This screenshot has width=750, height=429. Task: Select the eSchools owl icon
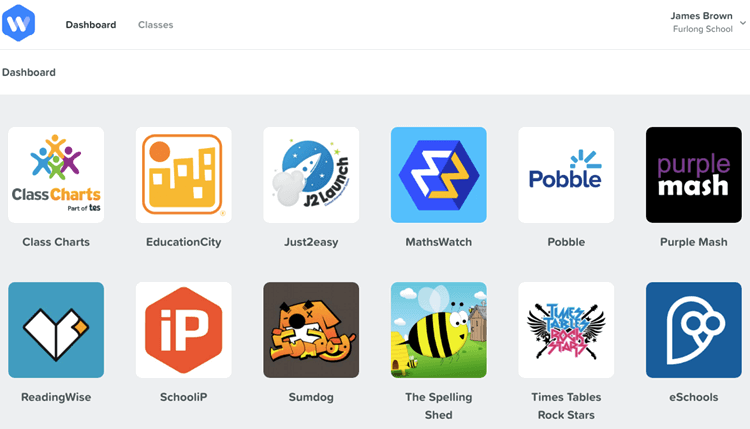pos(694,330)
